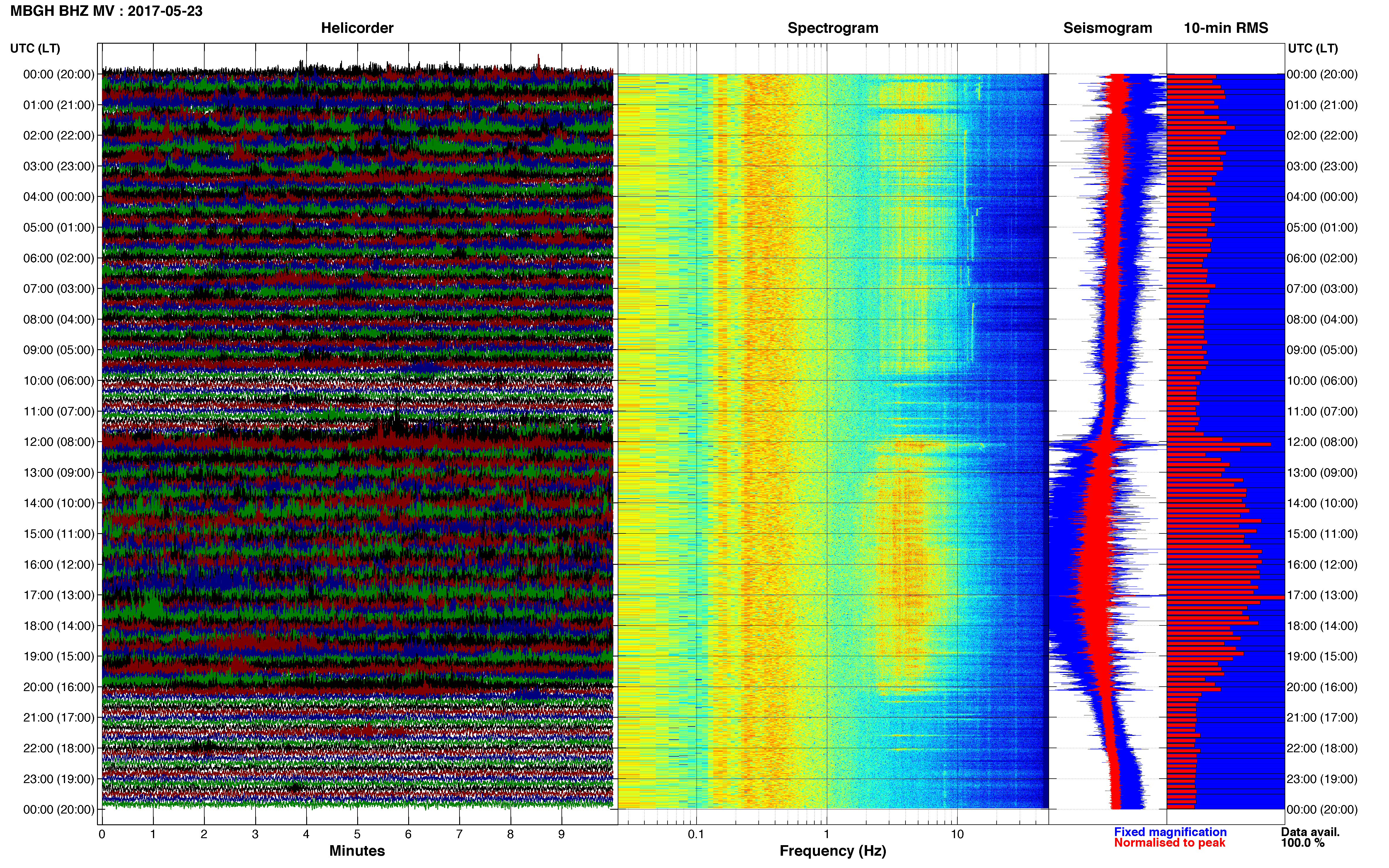The width and height of the screenshot is (1389, 868).
Task: Click the long RMS bar at 12:00
Action: coord(1218,444)
